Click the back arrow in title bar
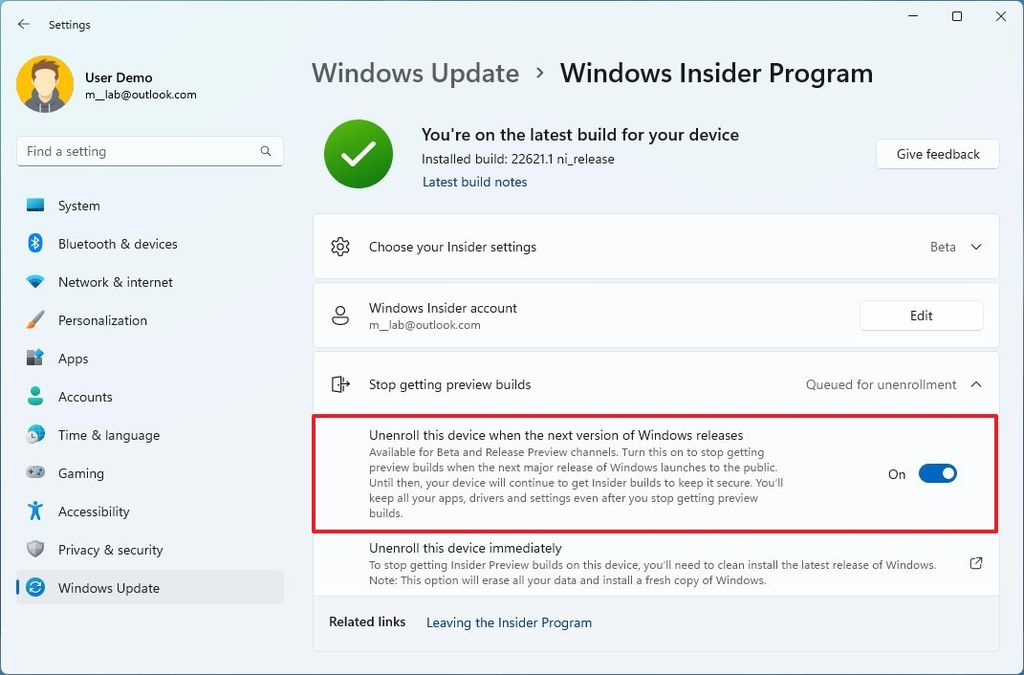 point(23,24)
